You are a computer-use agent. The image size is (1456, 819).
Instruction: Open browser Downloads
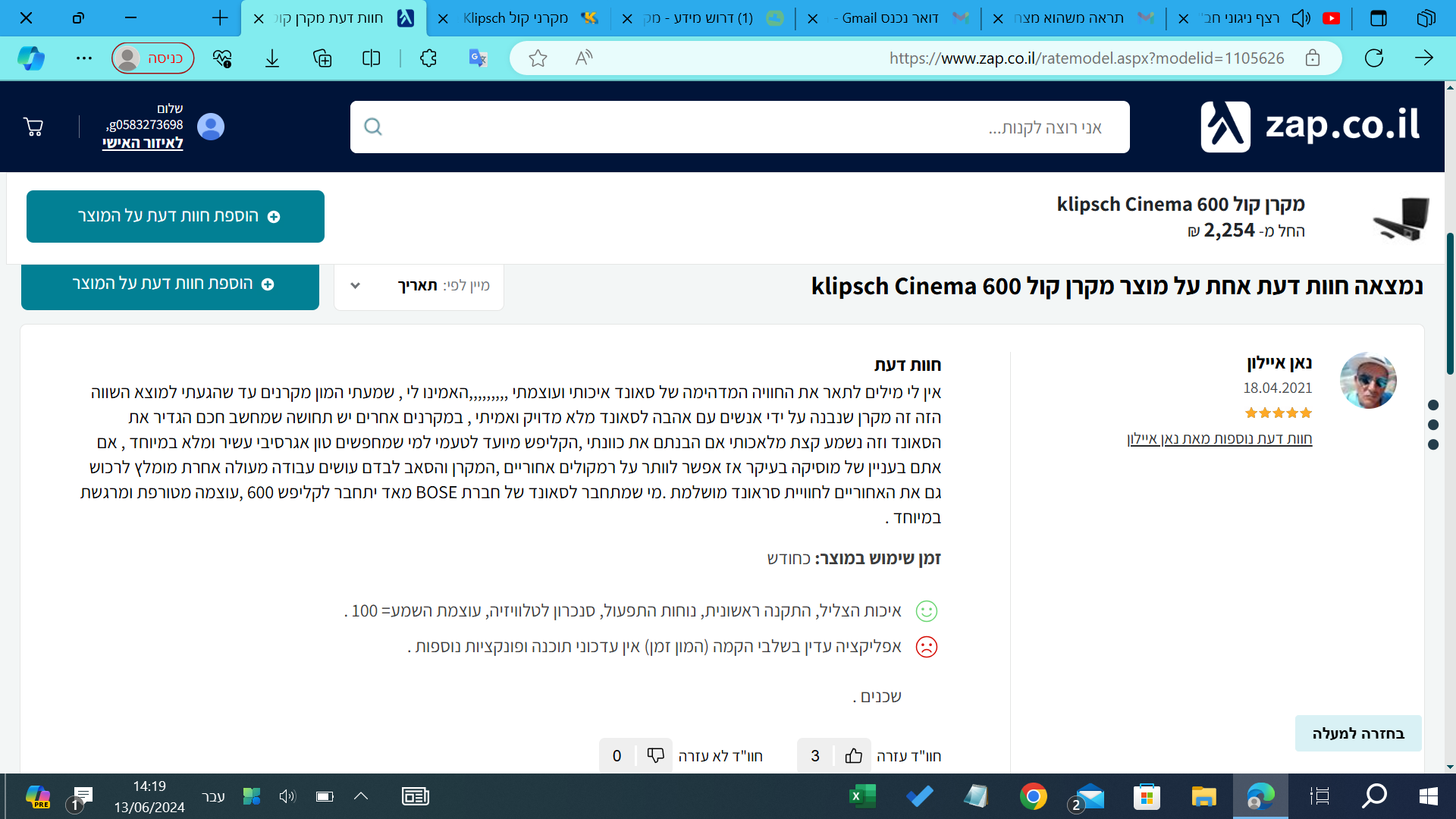pos(272,58)
